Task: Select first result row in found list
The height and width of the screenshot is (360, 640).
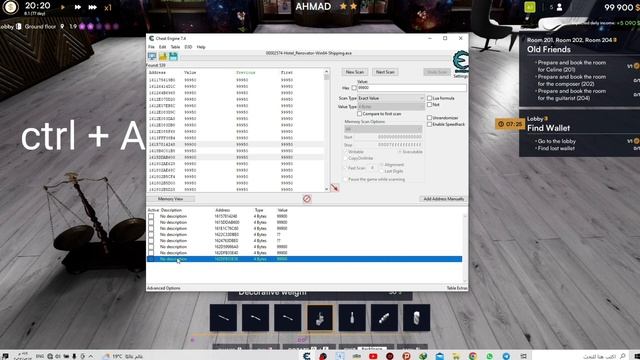Action: (236, 80)
